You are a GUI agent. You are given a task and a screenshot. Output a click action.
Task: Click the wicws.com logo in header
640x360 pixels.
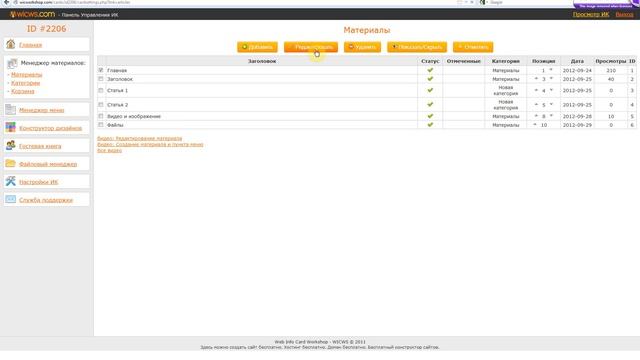click(x=32, y=14)
